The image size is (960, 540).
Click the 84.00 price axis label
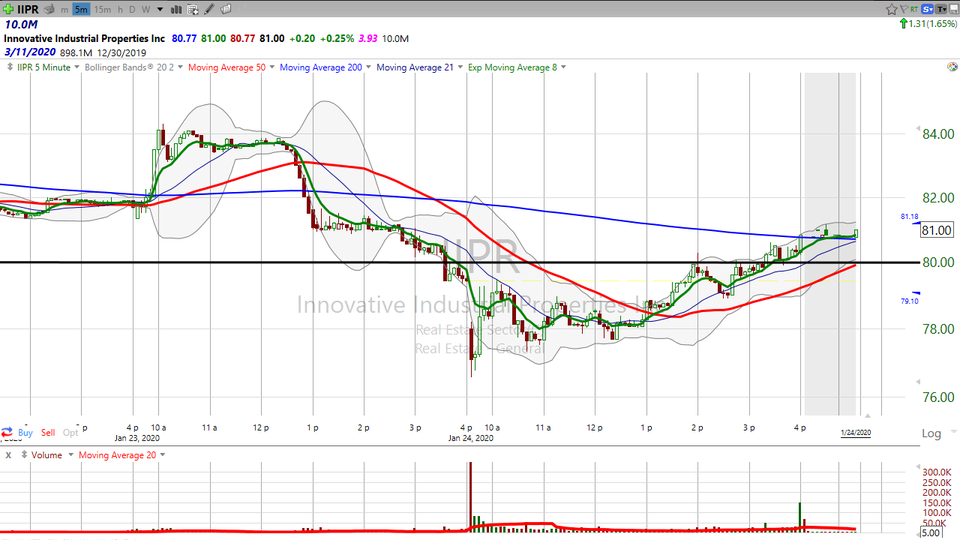pyautogui.click(x=938, y=134)
